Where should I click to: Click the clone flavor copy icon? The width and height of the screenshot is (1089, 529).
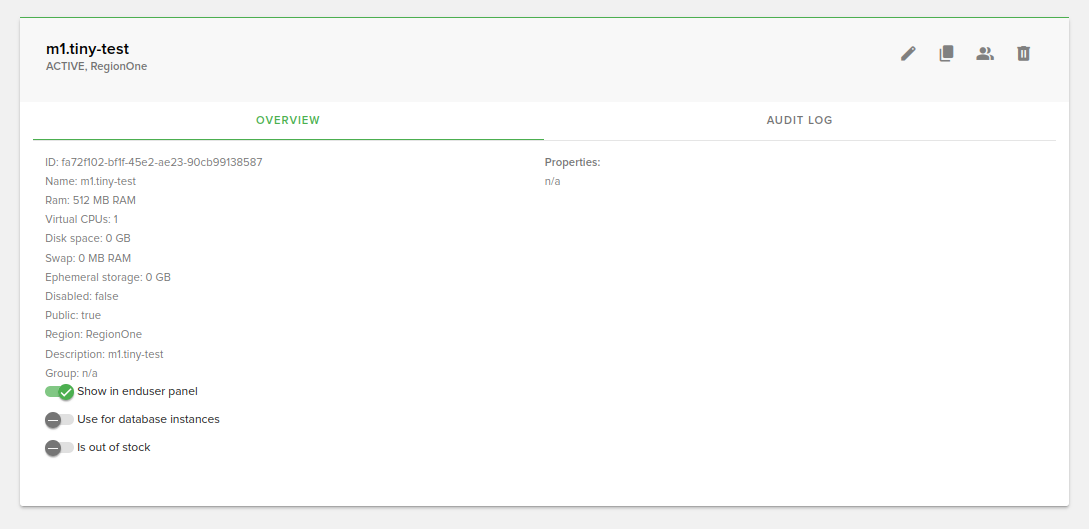click(x=946, y=54)
